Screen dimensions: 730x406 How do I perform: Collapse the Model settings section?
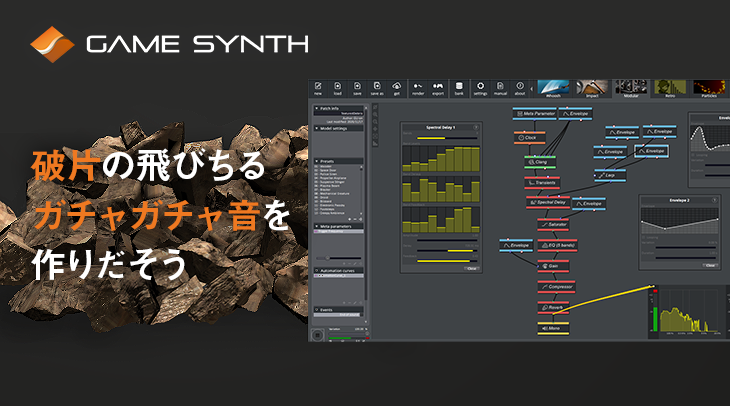coord(317,128)
